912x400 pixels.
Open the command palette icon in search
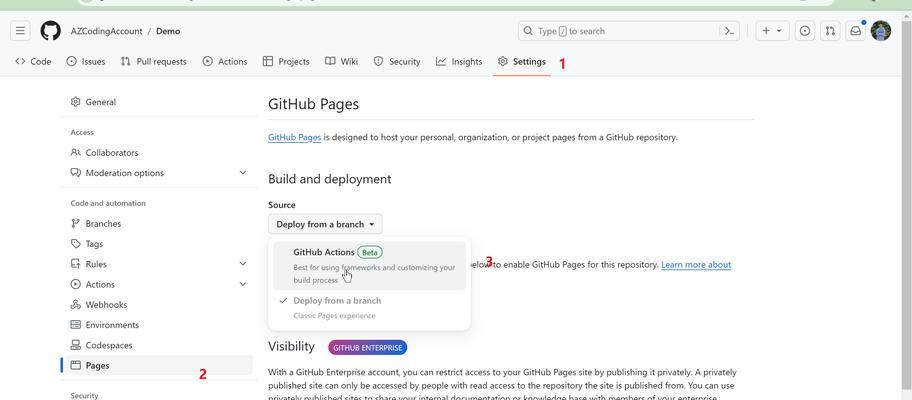tap(729, 31)
